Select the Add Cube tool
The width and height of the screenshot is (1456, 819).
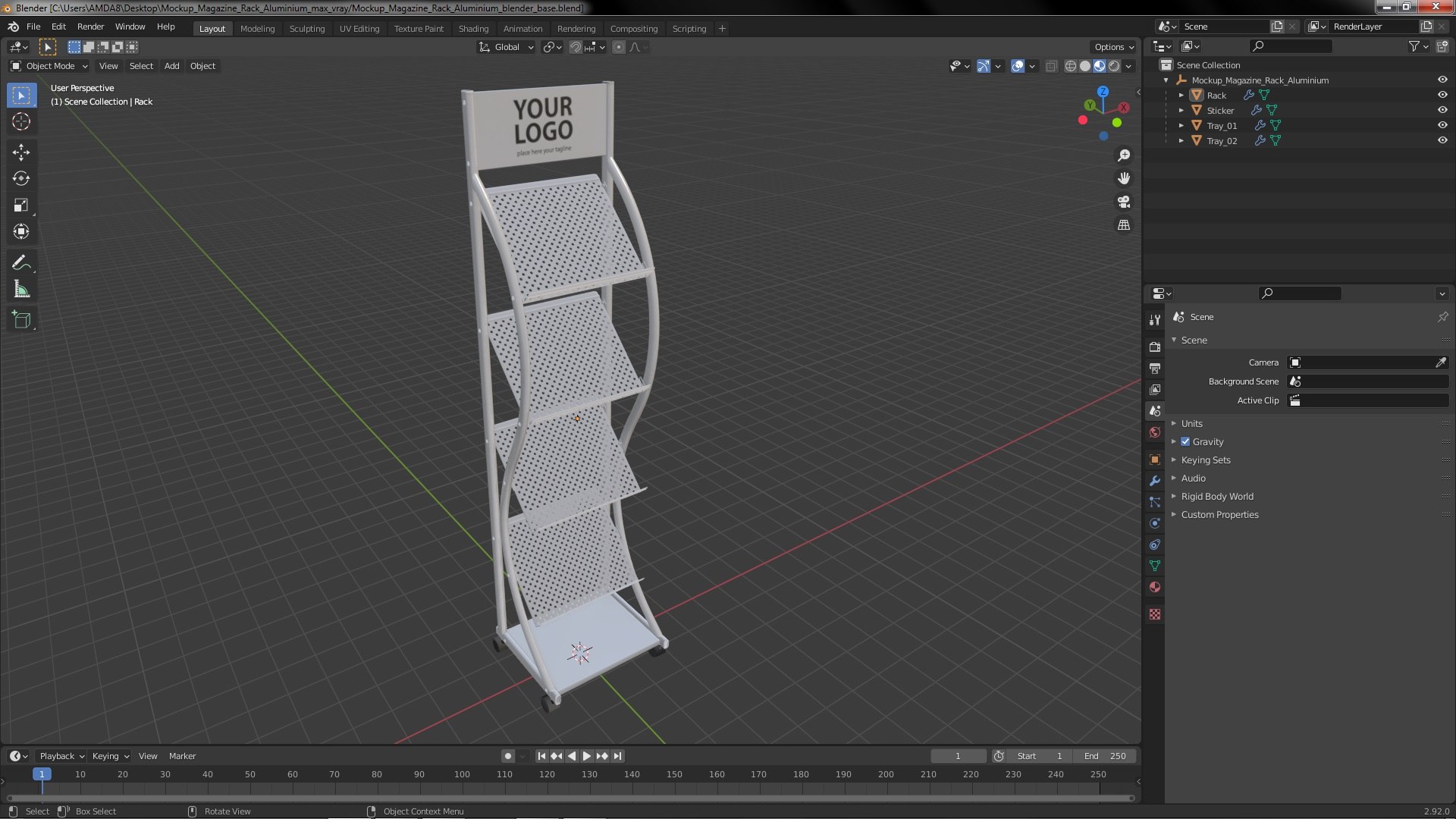tap(21, 320)
